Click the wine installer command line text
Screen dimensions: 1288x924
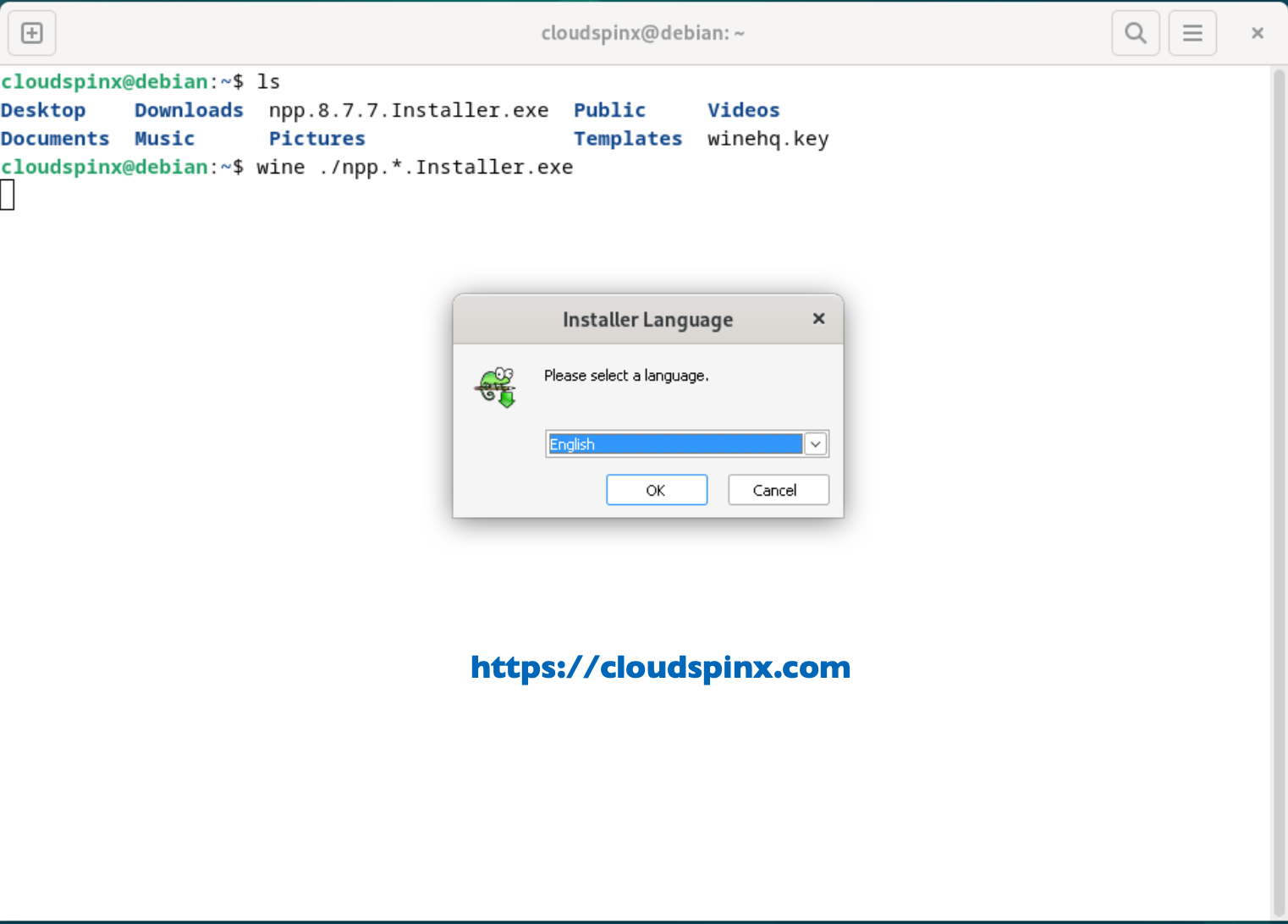click(x=413, y=167)
